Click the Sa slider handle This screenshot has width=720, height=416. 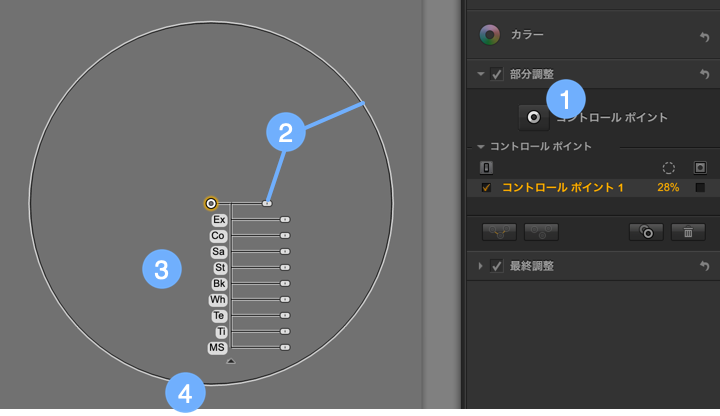pyautogui.click(x=285, y=252)
